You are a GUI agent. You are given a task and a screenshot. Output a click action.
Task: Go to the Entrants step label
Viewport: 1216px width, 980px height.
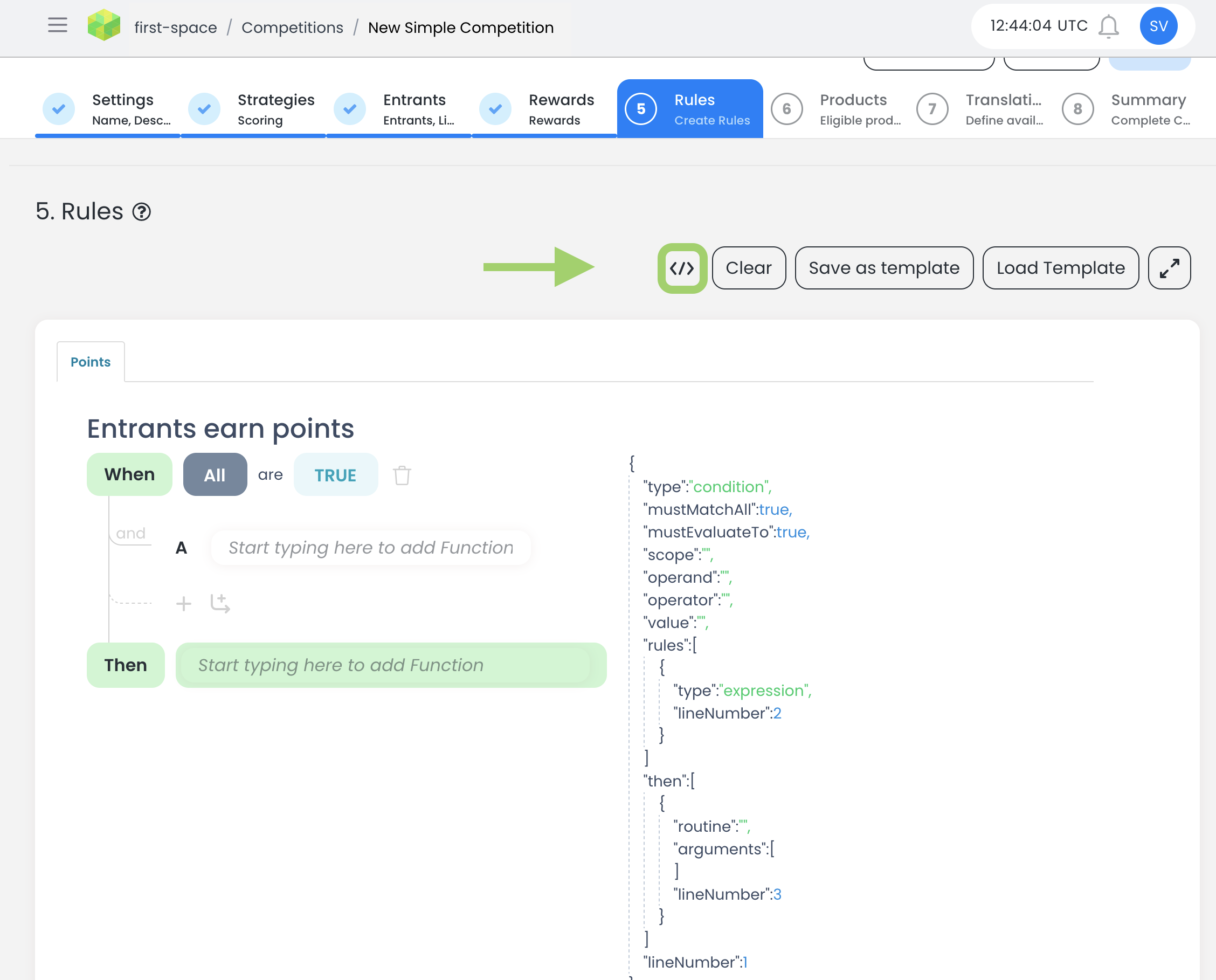pyautogui.click(x=415, y=100)
